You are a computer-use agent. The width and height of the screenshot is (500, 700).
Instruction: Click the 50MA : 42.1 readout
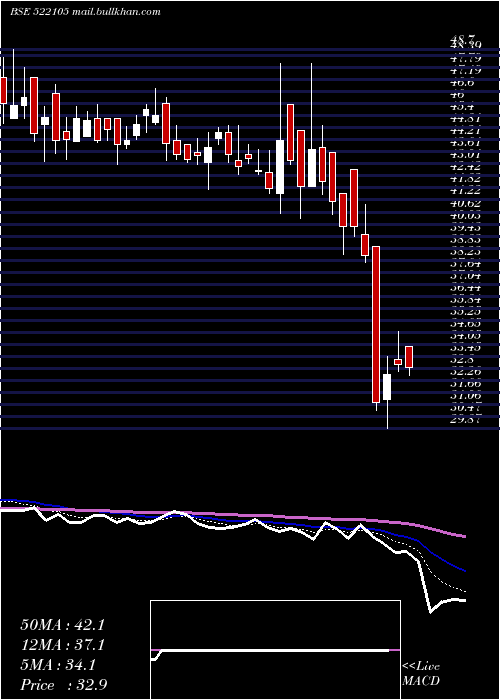coord(62,625)
